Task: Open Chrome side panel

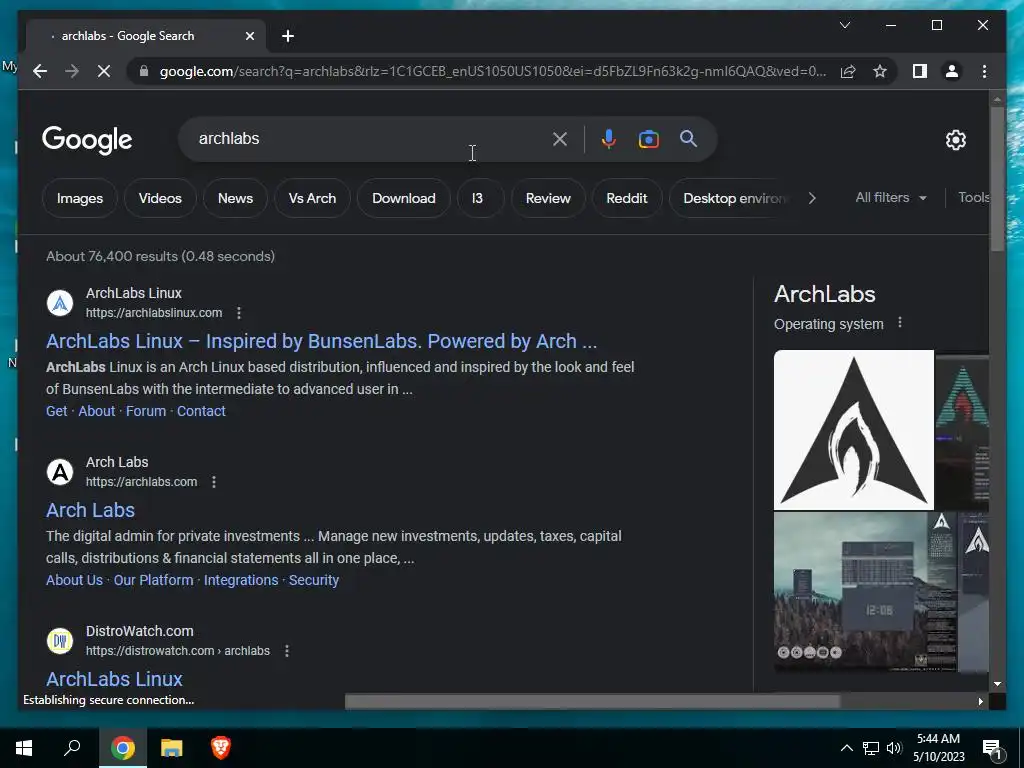Action: [920, 71]
